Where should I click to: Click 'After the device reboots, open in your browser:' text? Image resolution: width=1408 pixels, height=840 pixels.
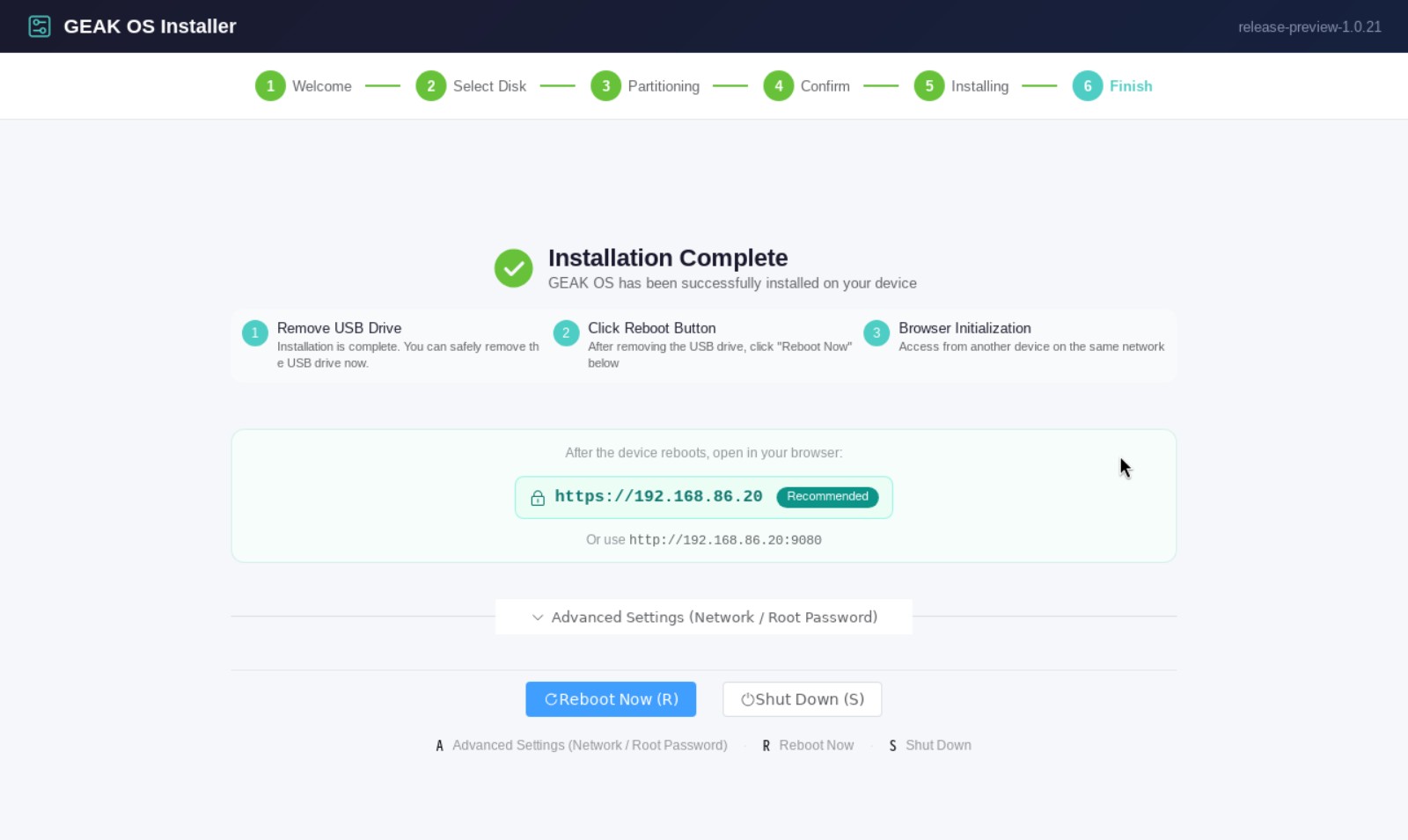pyautogui.click(x=704, y=453)
